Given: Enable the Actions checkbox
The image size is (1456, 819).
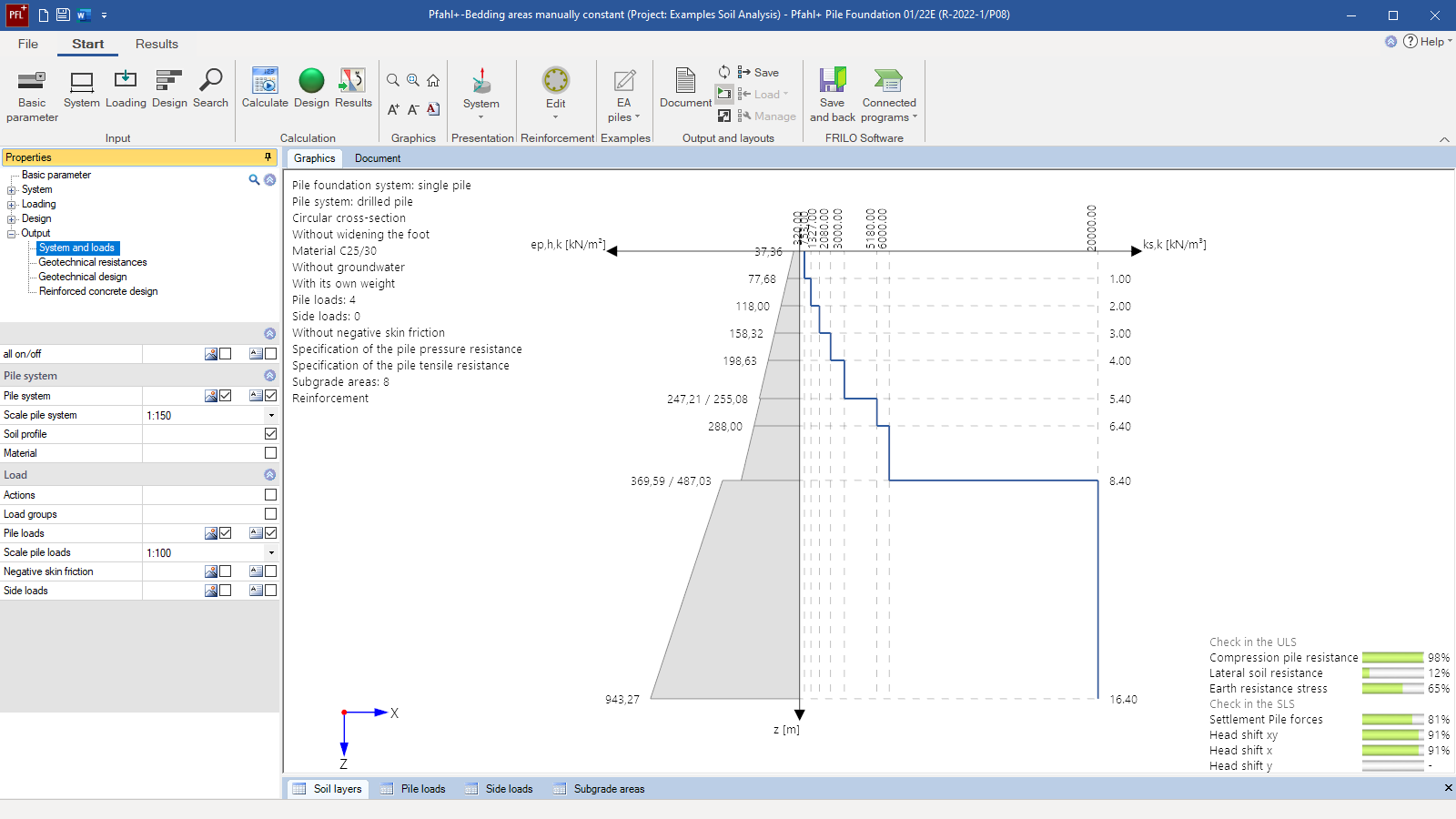Looking at the screenshot, I should (x=270, y=495).
